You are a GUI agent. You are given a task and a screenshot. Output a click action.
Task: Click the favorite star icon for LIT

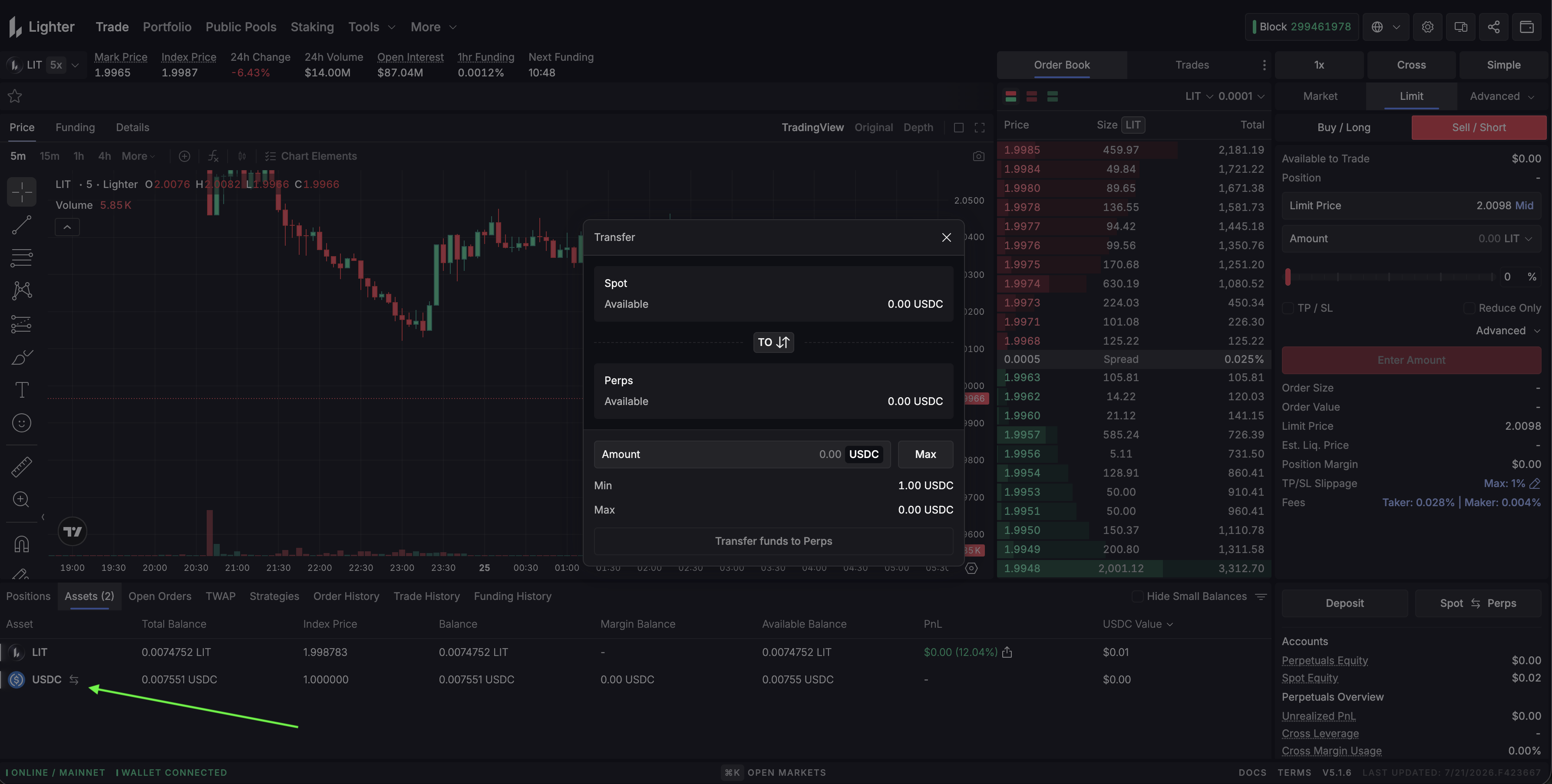pyautogui.click(x=14, y=96)
